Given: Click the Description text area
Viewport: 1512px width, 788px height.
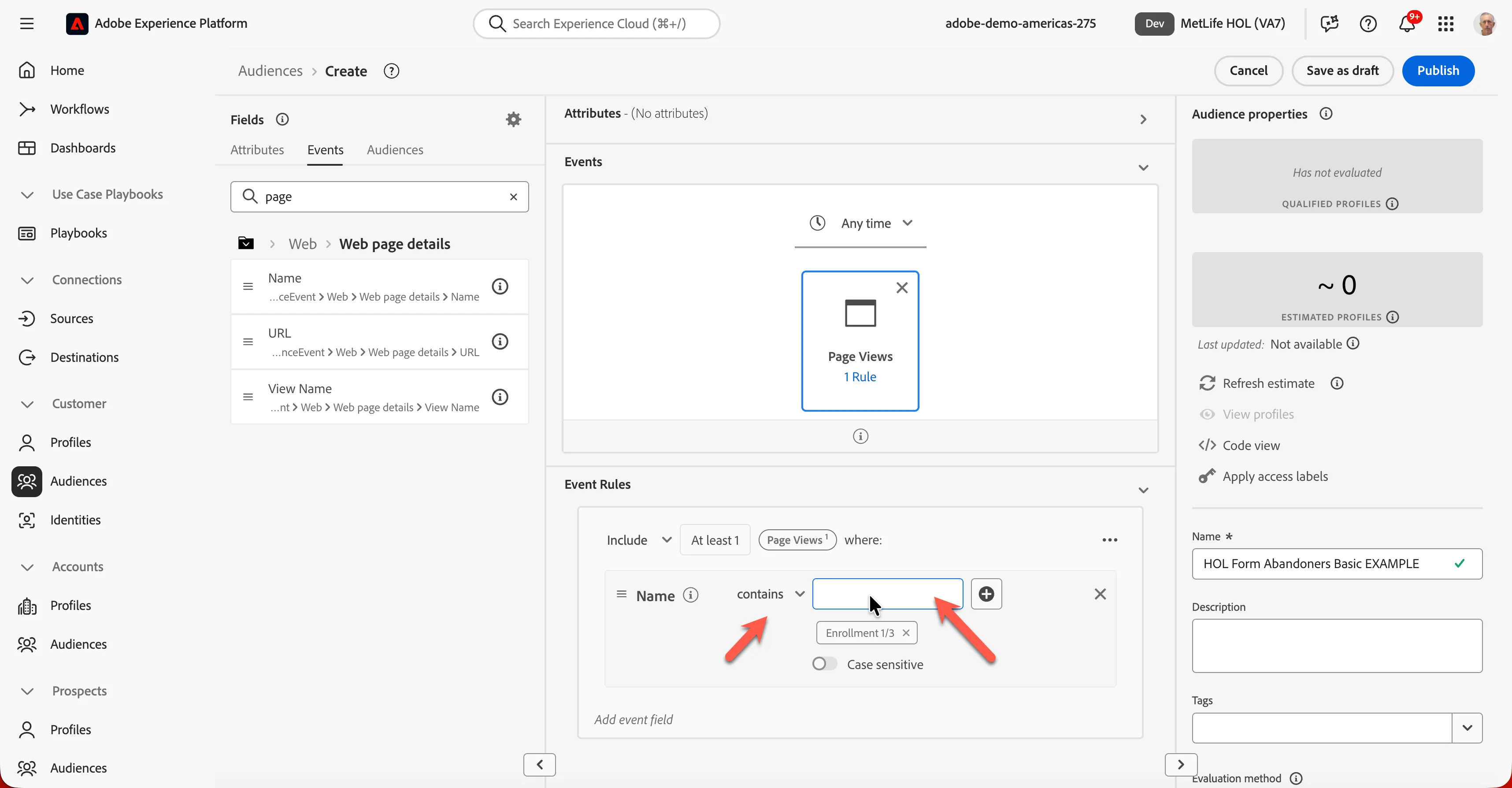Looking at the screenshot, I should 1337,645.
